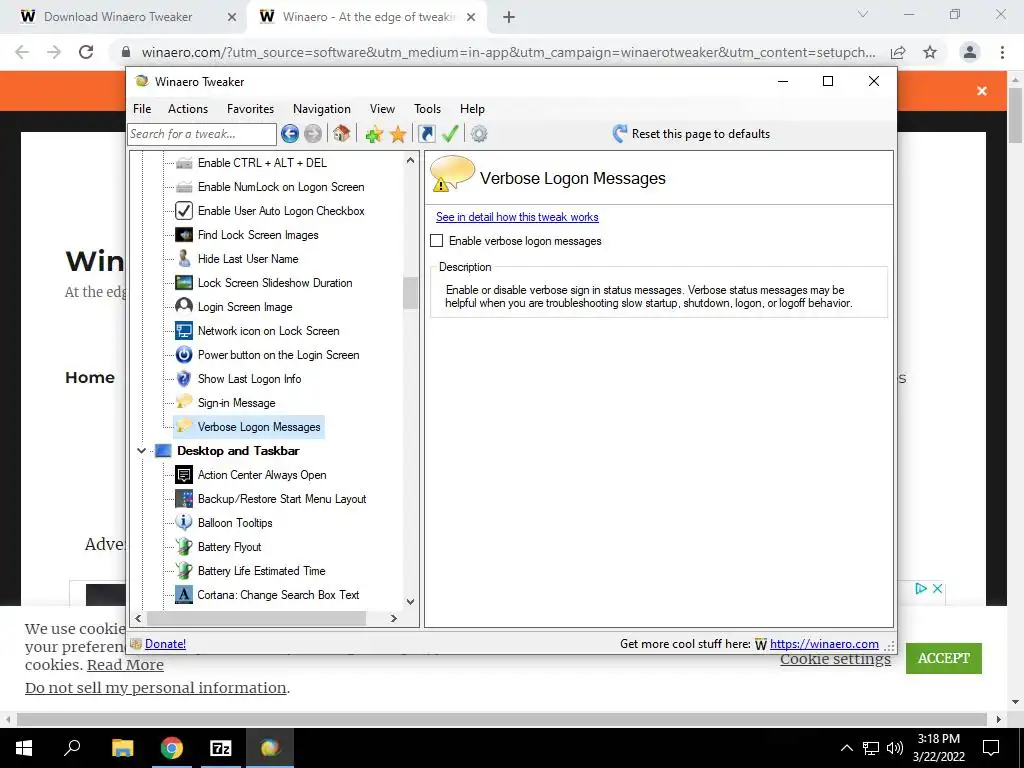Open the Tools menu

point(427,109)
